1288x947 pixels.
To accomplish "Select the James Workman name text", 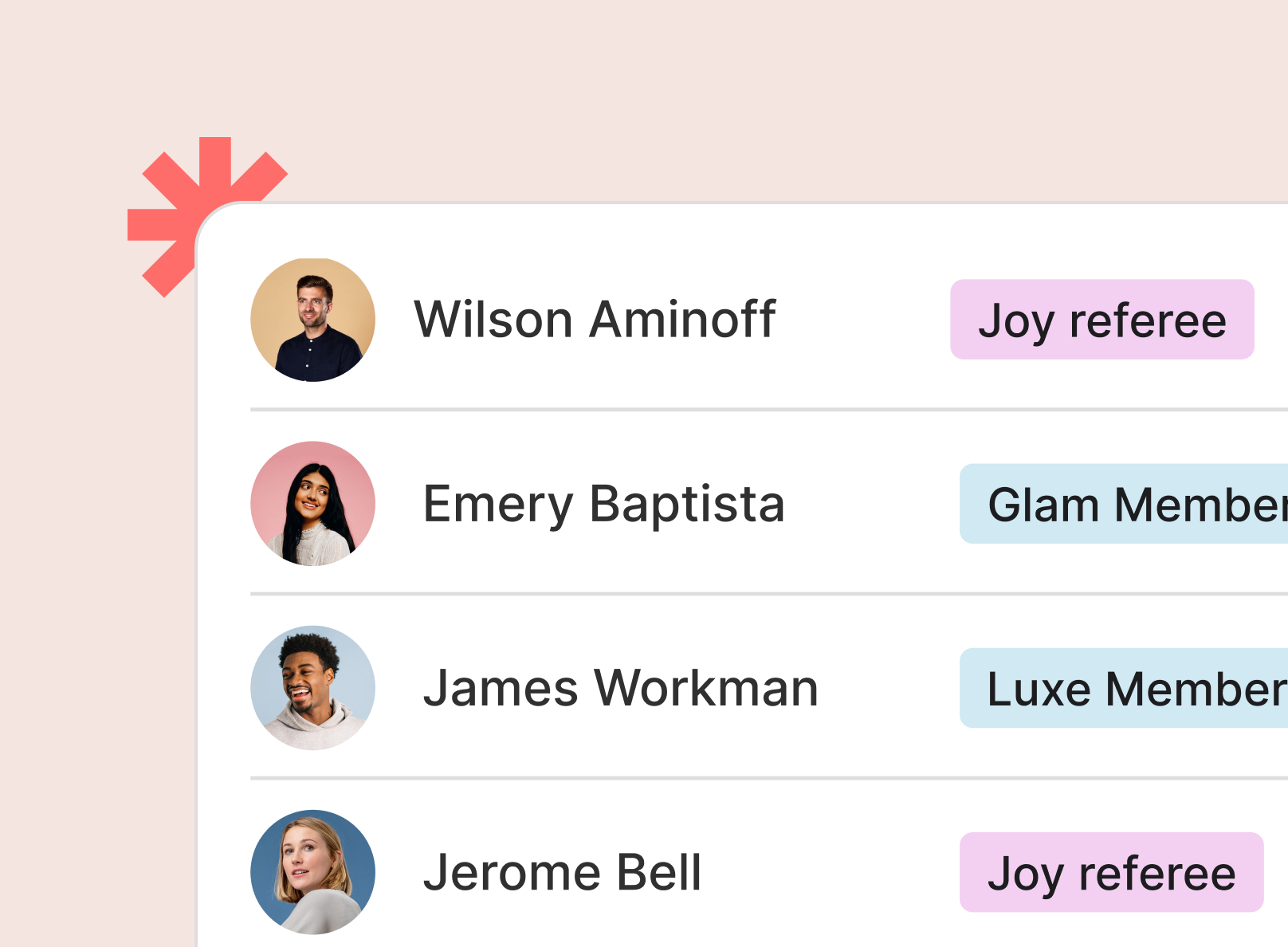I will click(620, 688).
